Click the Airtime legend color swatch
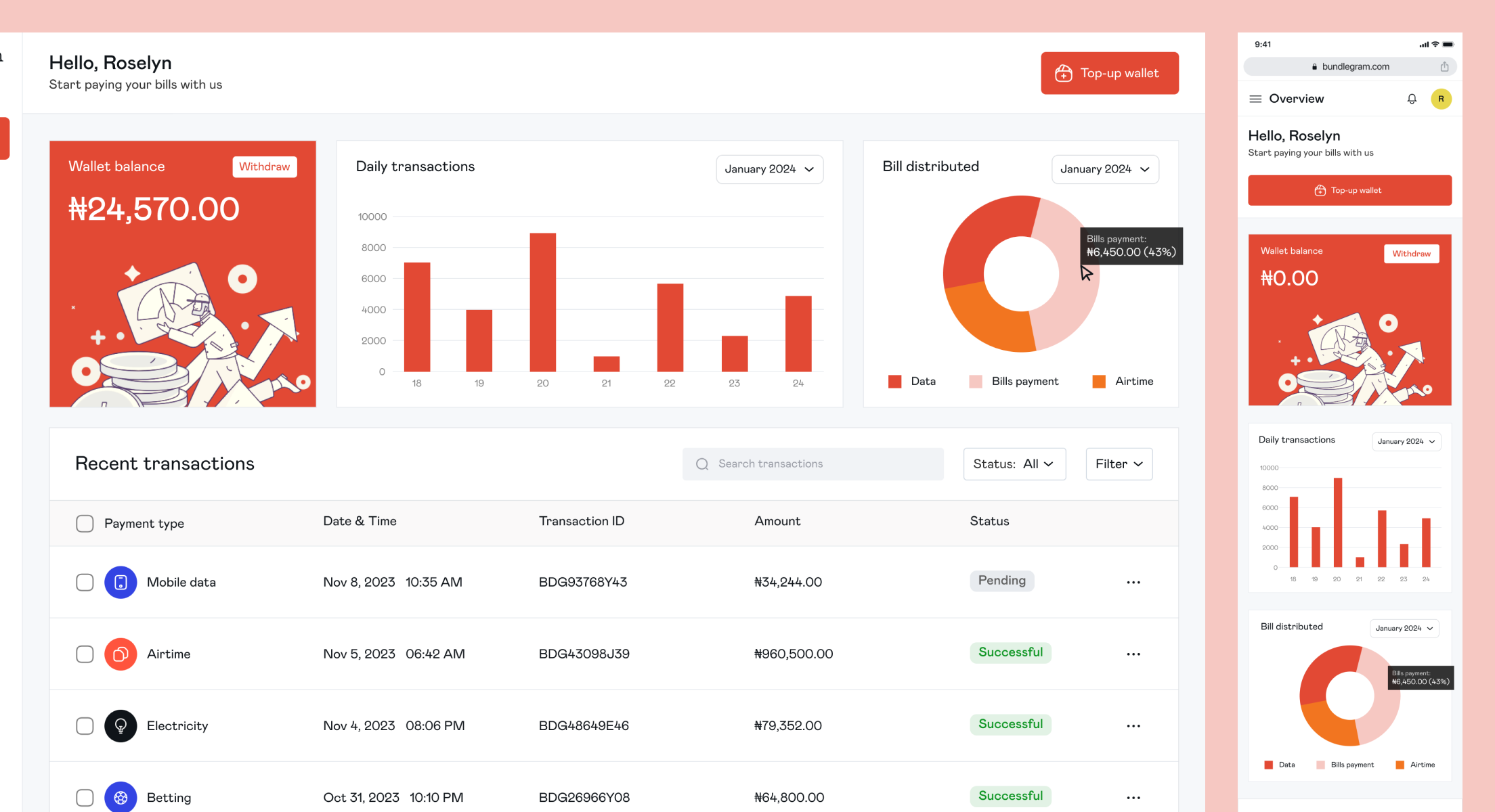The width and height of the screenshot is (1495, 812). click(1099, 382)
